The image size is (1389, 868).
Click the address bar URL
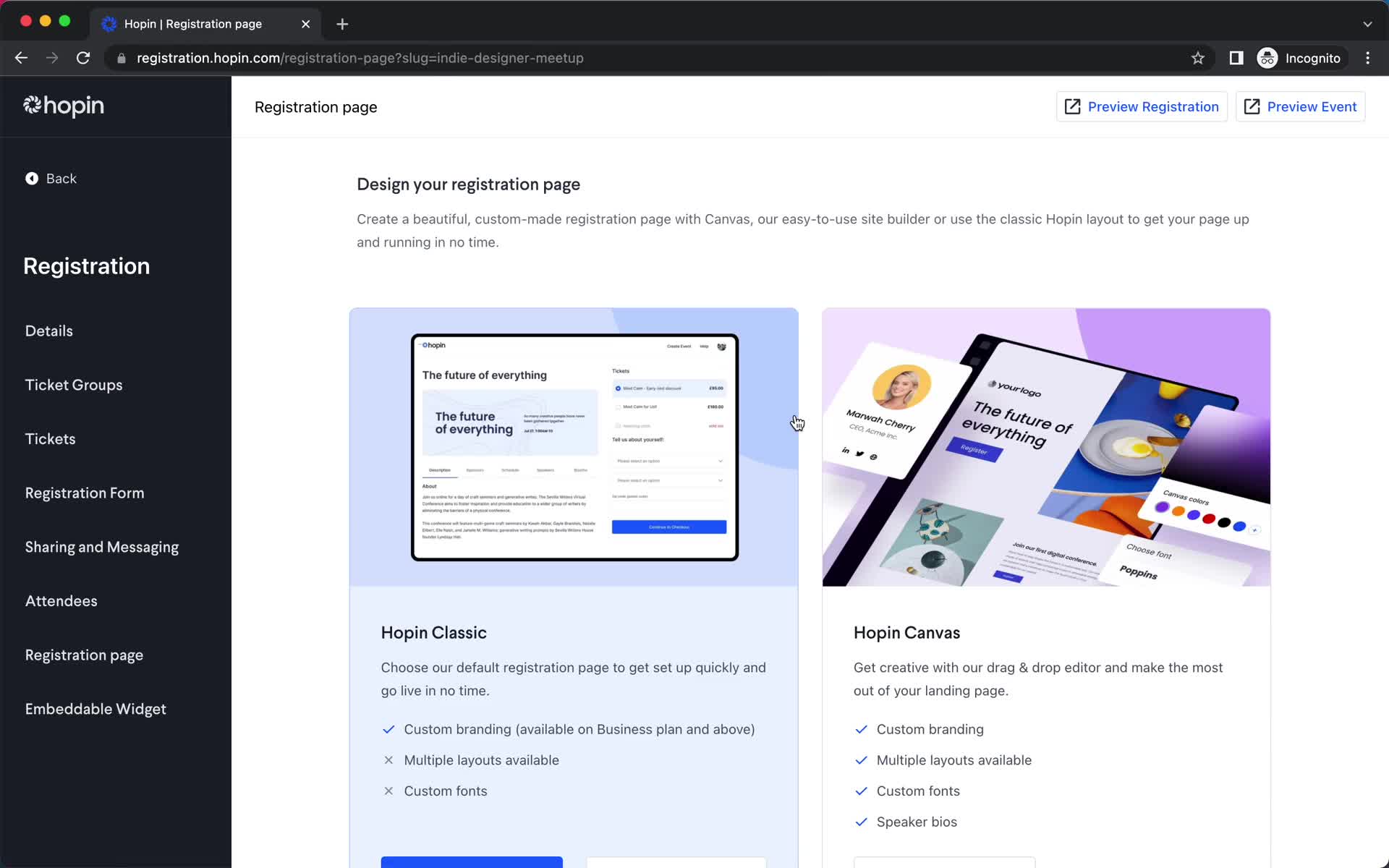360,58
